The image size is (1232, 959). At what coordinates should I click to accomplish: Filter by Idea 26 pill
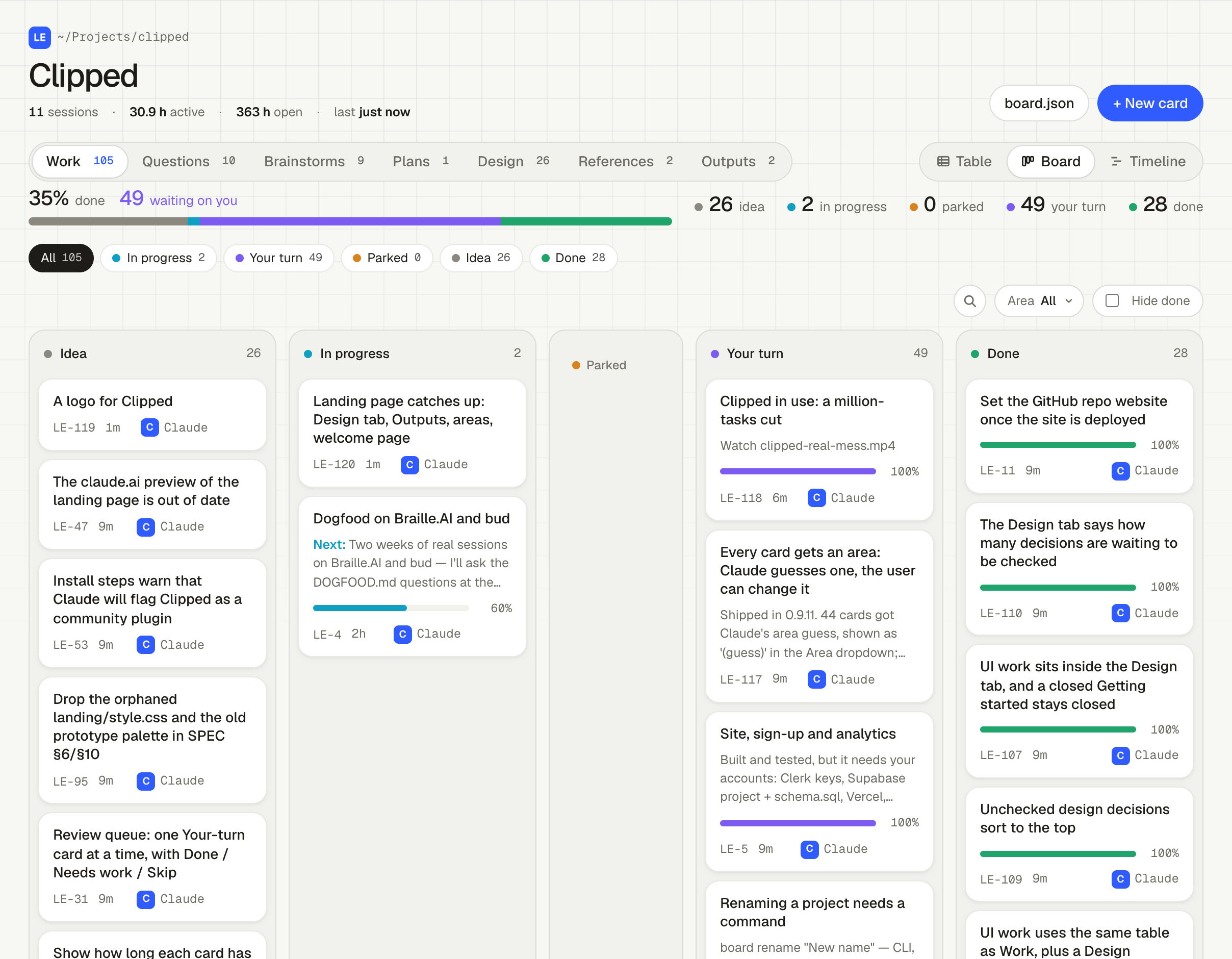click(481, 258)
